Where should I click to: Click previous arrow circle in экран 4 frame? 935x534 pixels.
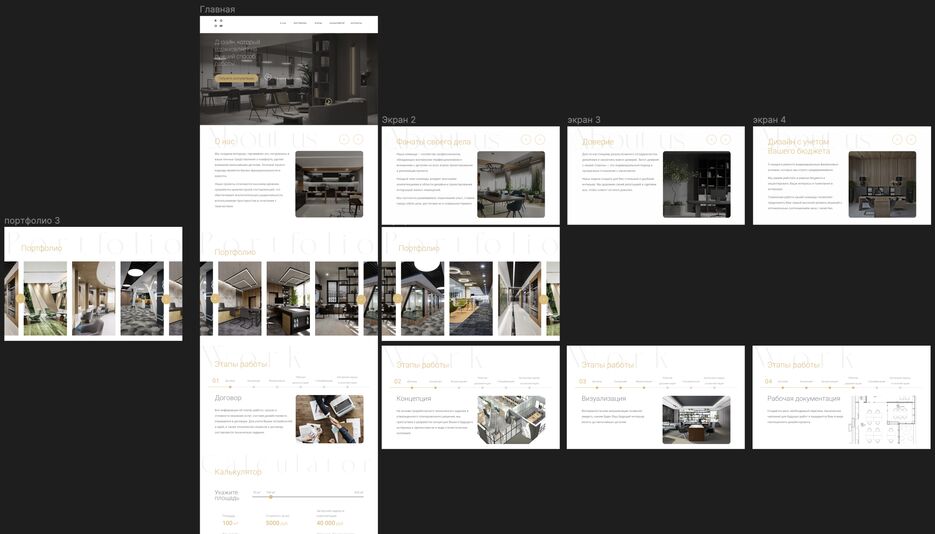pos(897,139)
